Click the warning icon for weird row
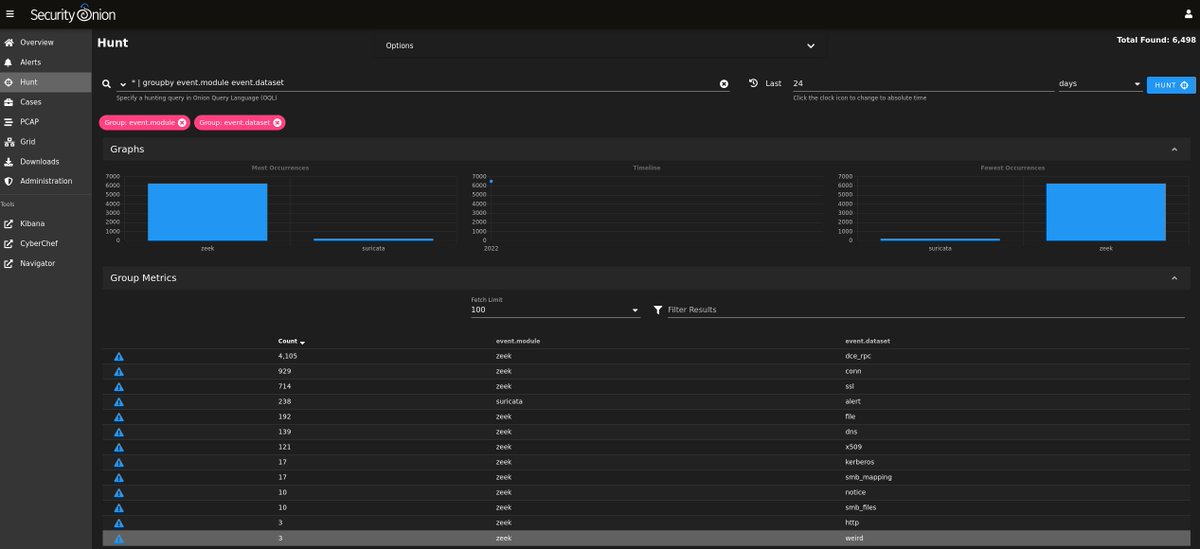The width and height of the screenshot is (1200, 549). (119, 538)
